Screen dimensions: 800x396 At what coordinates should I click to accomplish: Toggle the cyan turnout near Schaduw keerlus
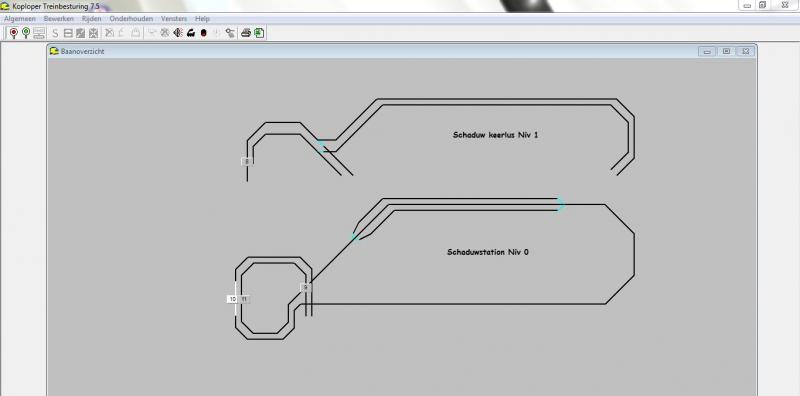point(321,146)
